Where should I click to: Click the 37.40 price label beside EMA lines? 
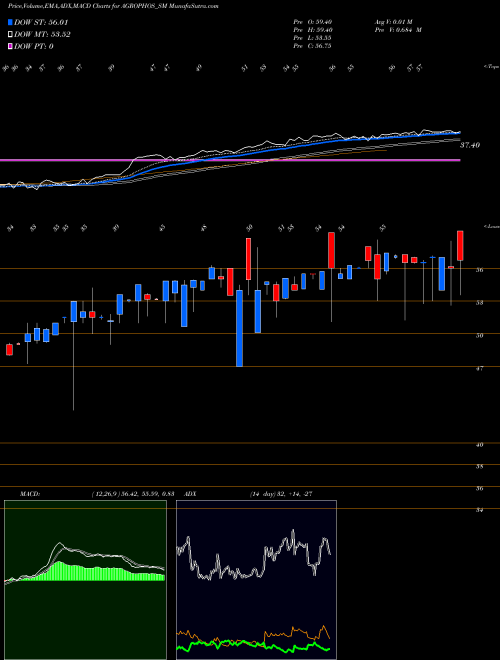[470, 145]
